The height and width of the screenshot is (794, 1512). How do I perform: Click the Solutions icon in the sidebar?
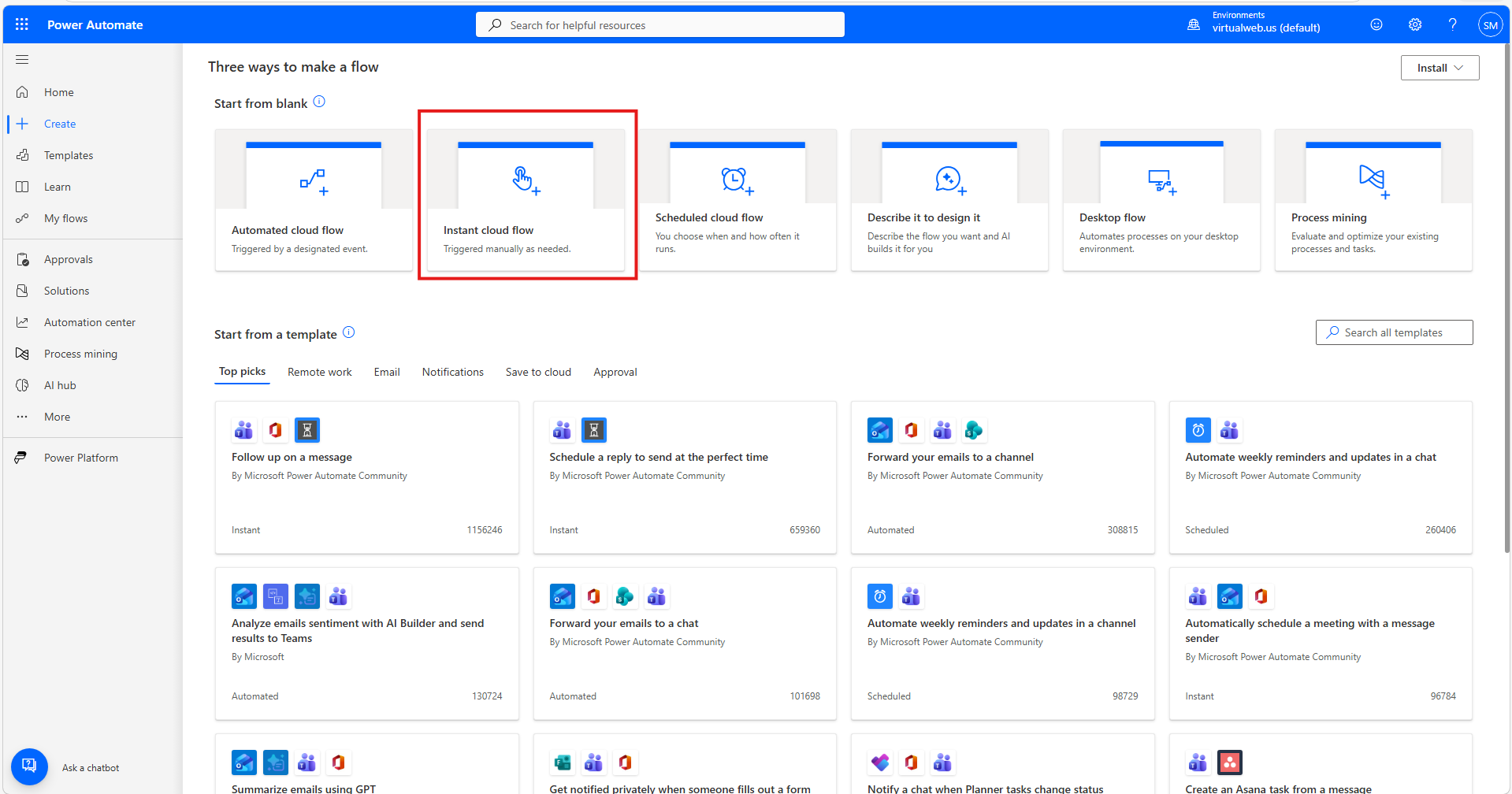pos(22,291)
